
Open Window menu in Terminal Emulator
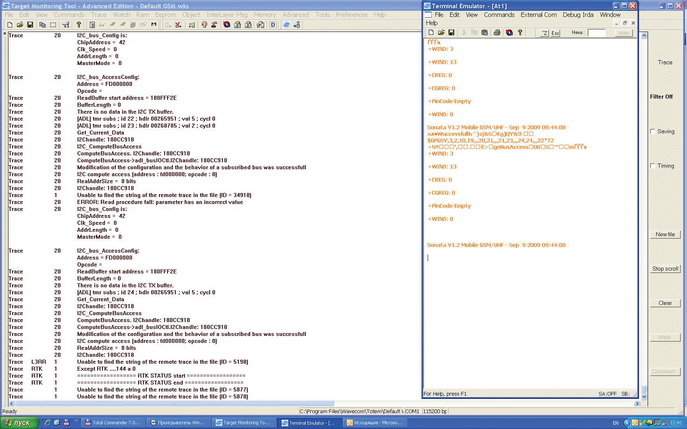610,14
